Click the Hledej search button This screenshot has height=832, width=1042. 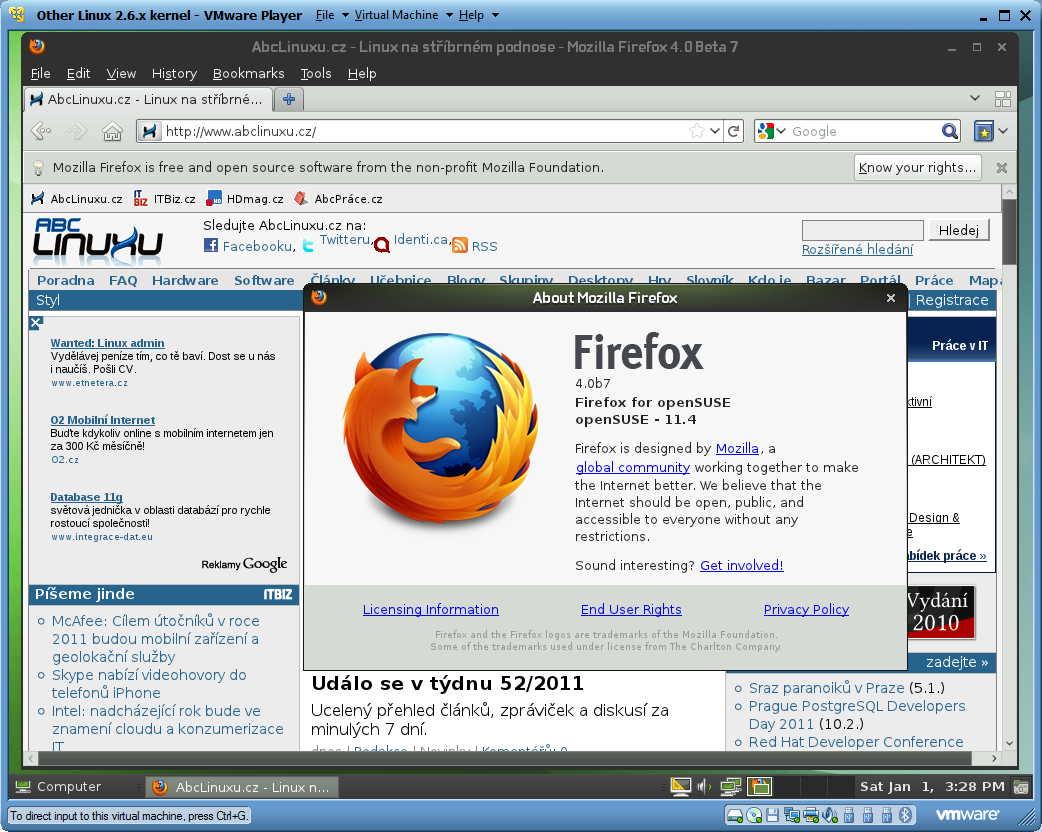(x=958, y=230)
